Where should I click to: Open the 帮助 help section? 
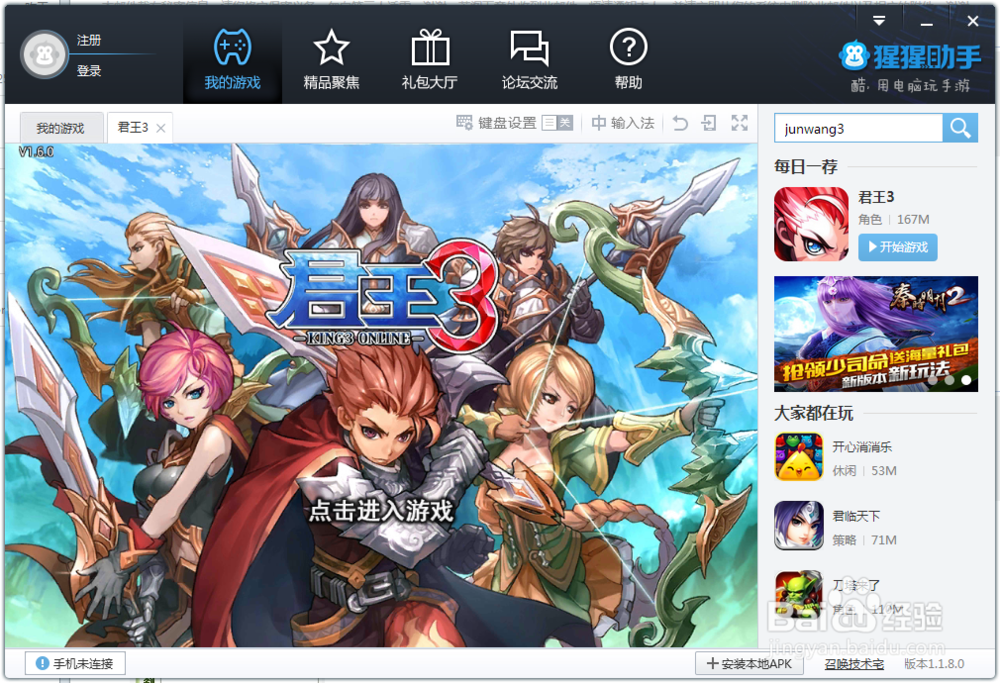[628, 59]
